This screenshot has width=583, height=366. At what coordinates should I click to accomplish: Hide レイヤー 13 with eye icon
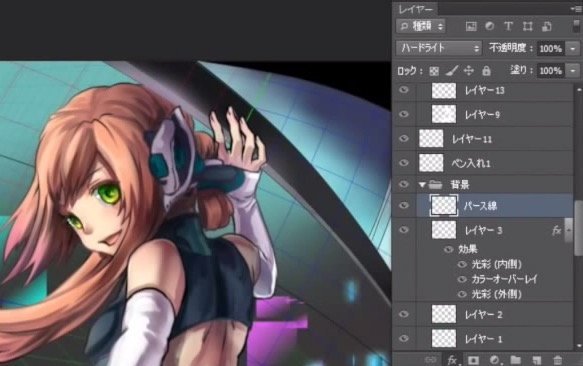click(404, 90)
